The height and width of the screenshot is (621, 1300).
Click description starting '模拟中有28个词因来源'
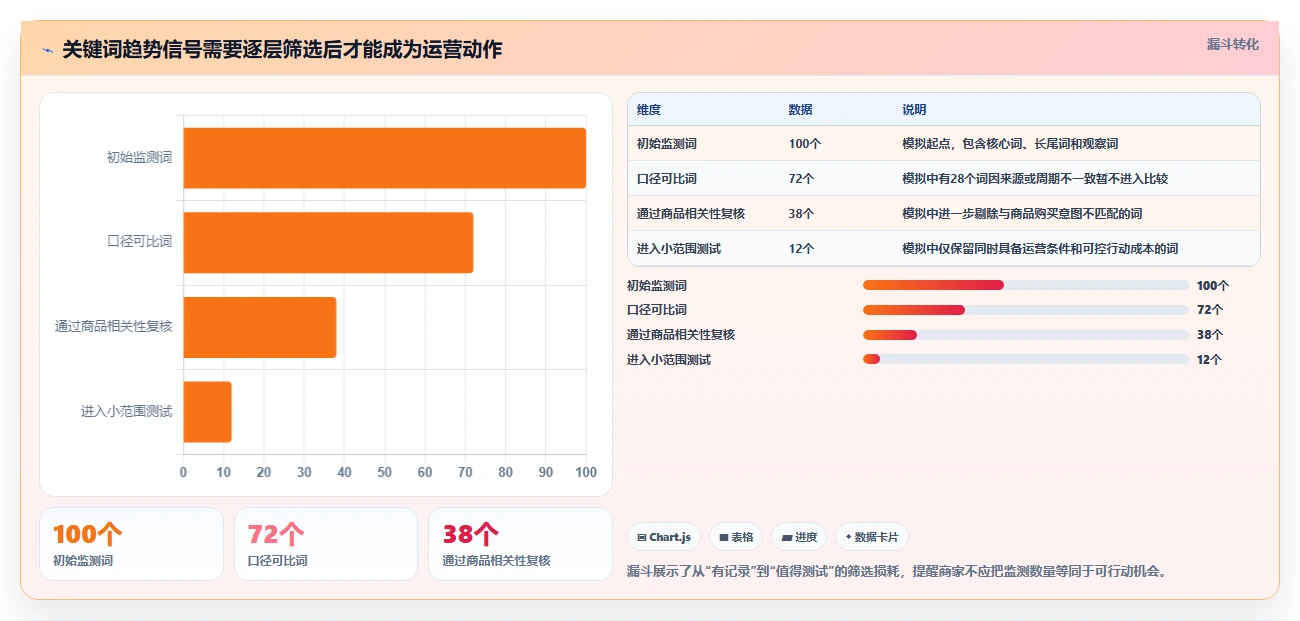[1035, 179]
